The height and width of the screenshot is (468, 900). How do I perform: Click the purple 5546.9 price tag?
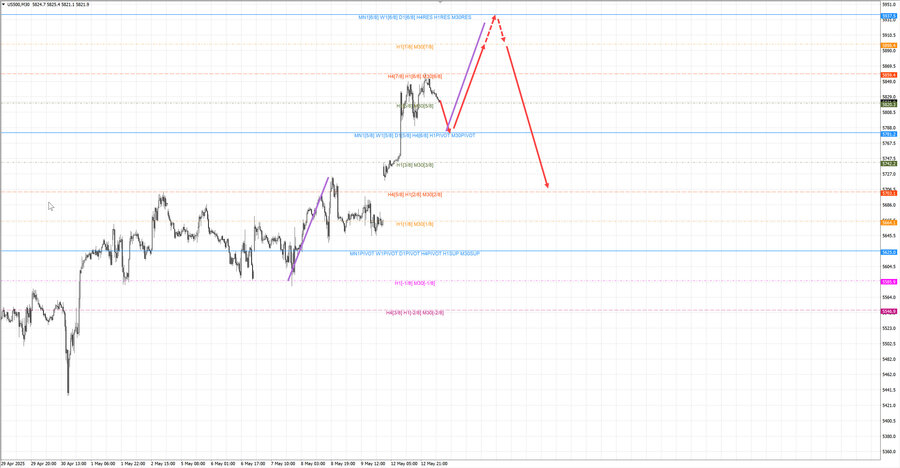tap(889, 311)
